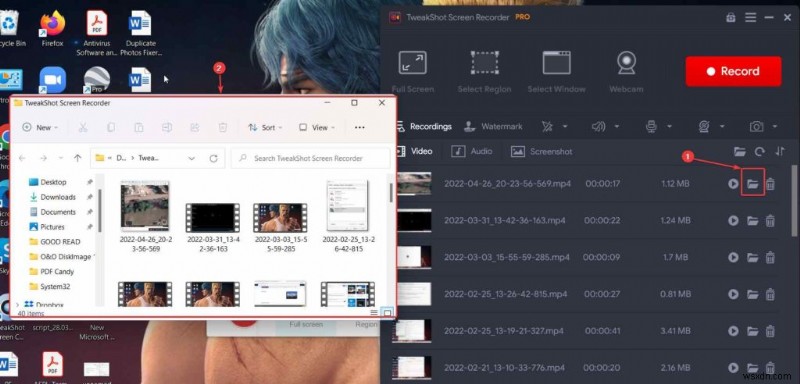Open the System32 folder in sidebar

coord(50,287)
